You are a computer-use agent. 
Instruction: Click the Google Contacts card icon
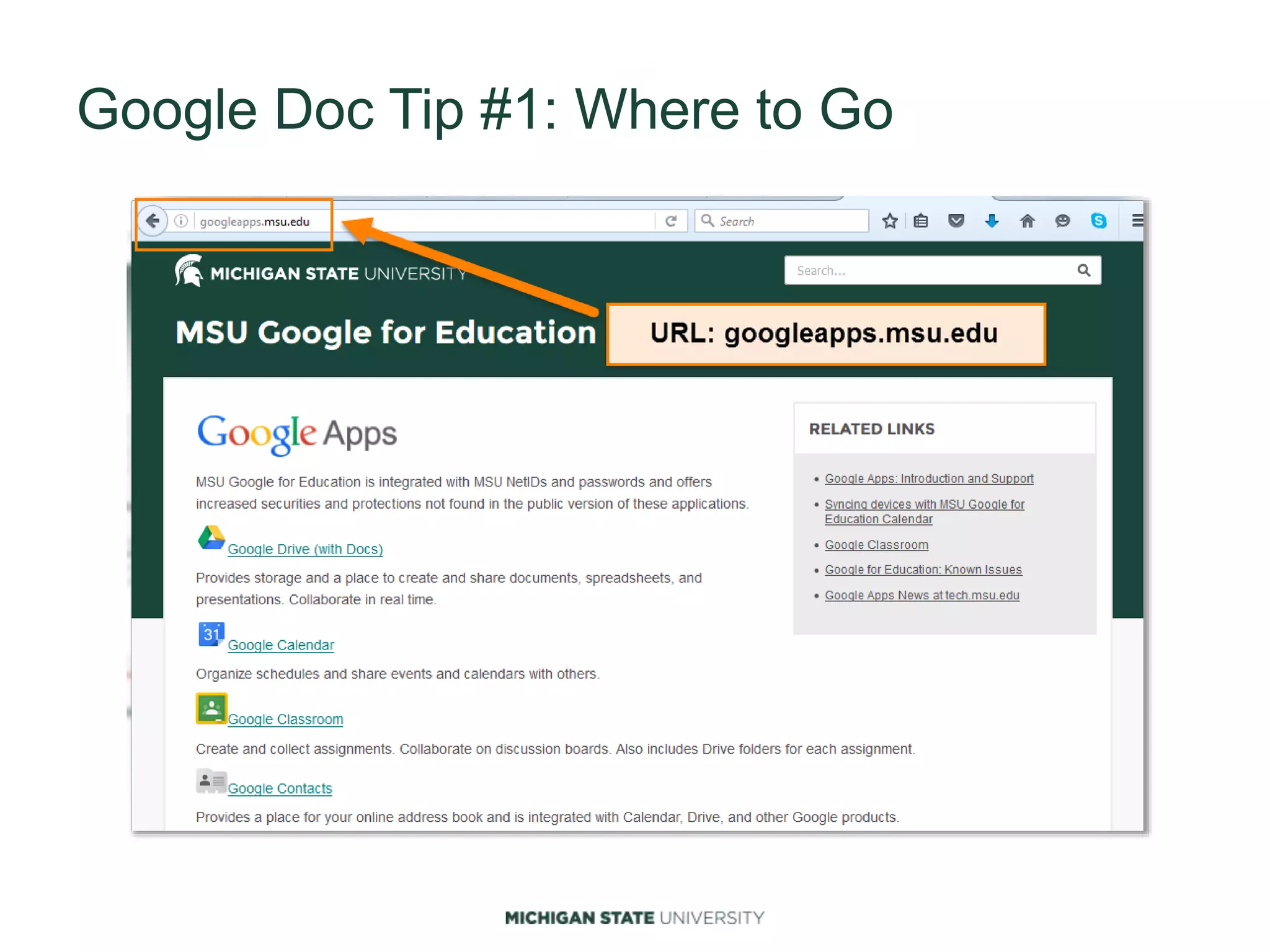pos(211,782)
